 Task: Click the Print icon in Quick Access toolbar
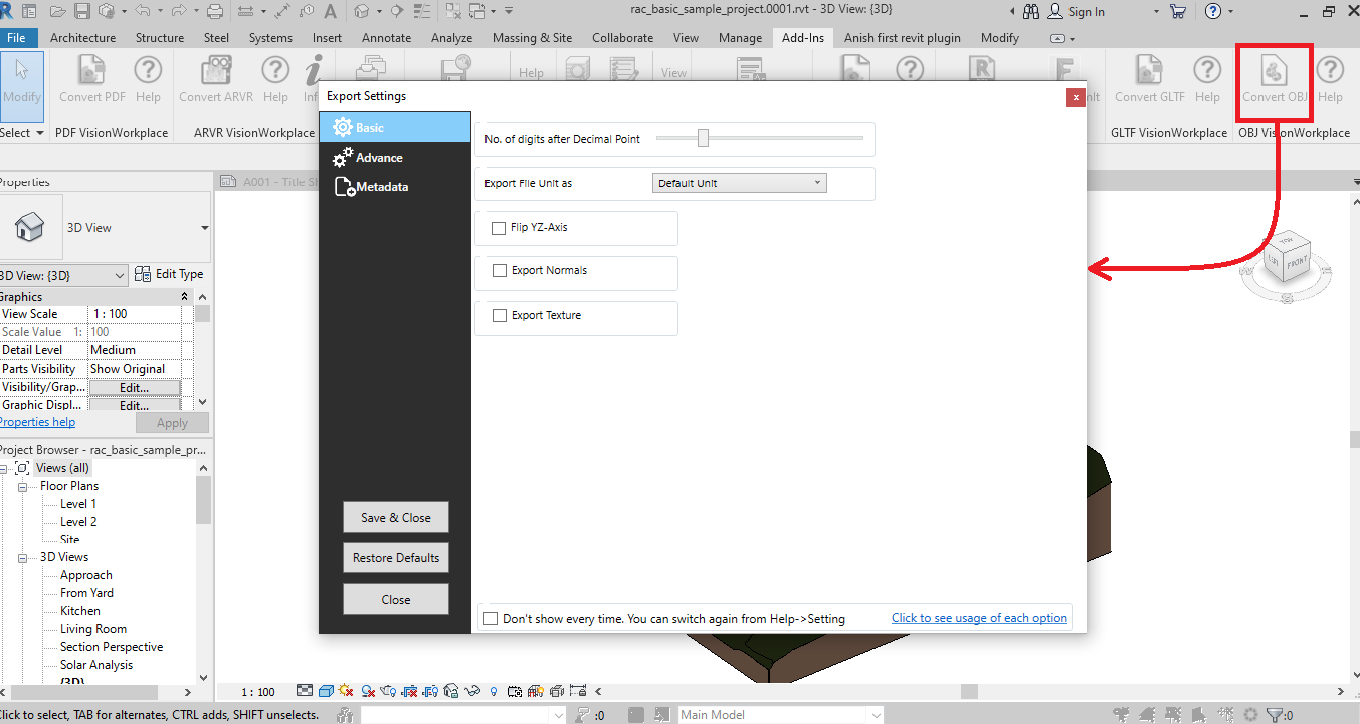[x=215, y=12]
